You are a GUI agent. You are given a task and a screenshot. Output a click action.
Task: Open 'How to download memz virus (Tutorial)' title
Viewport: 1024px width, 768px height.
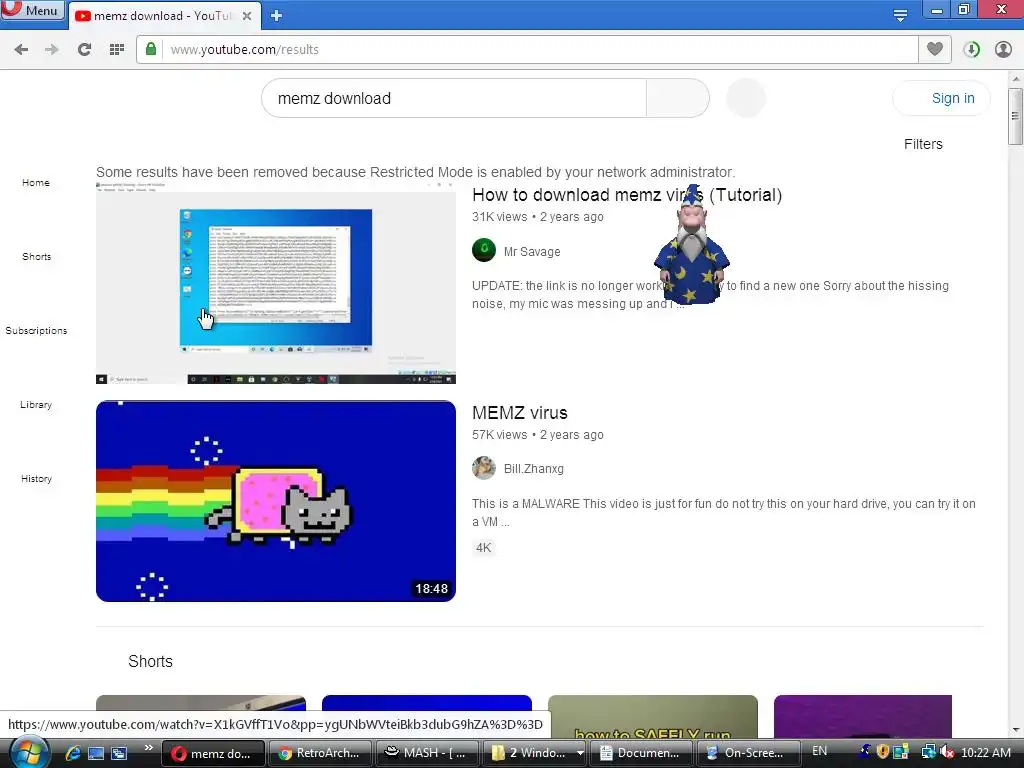click(627, 195)
